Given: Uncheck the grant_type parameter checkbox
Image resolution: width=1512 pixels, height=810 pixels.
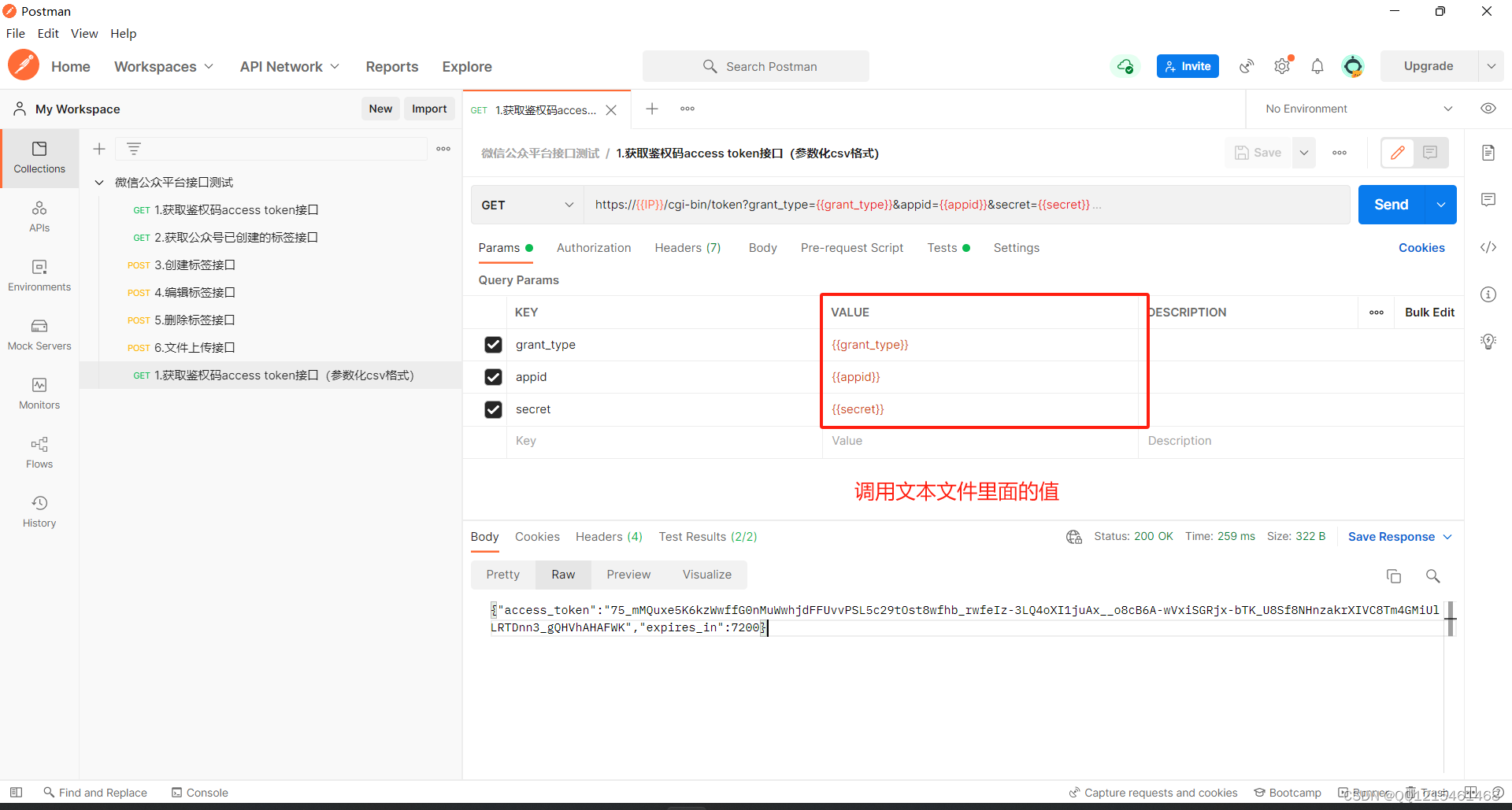Looking at the screenshot, I should (x=493, y=345).
